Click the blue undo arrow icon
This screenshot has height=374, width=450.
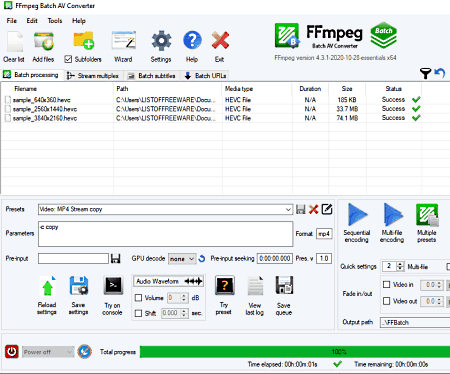click(x=440, y=73)
